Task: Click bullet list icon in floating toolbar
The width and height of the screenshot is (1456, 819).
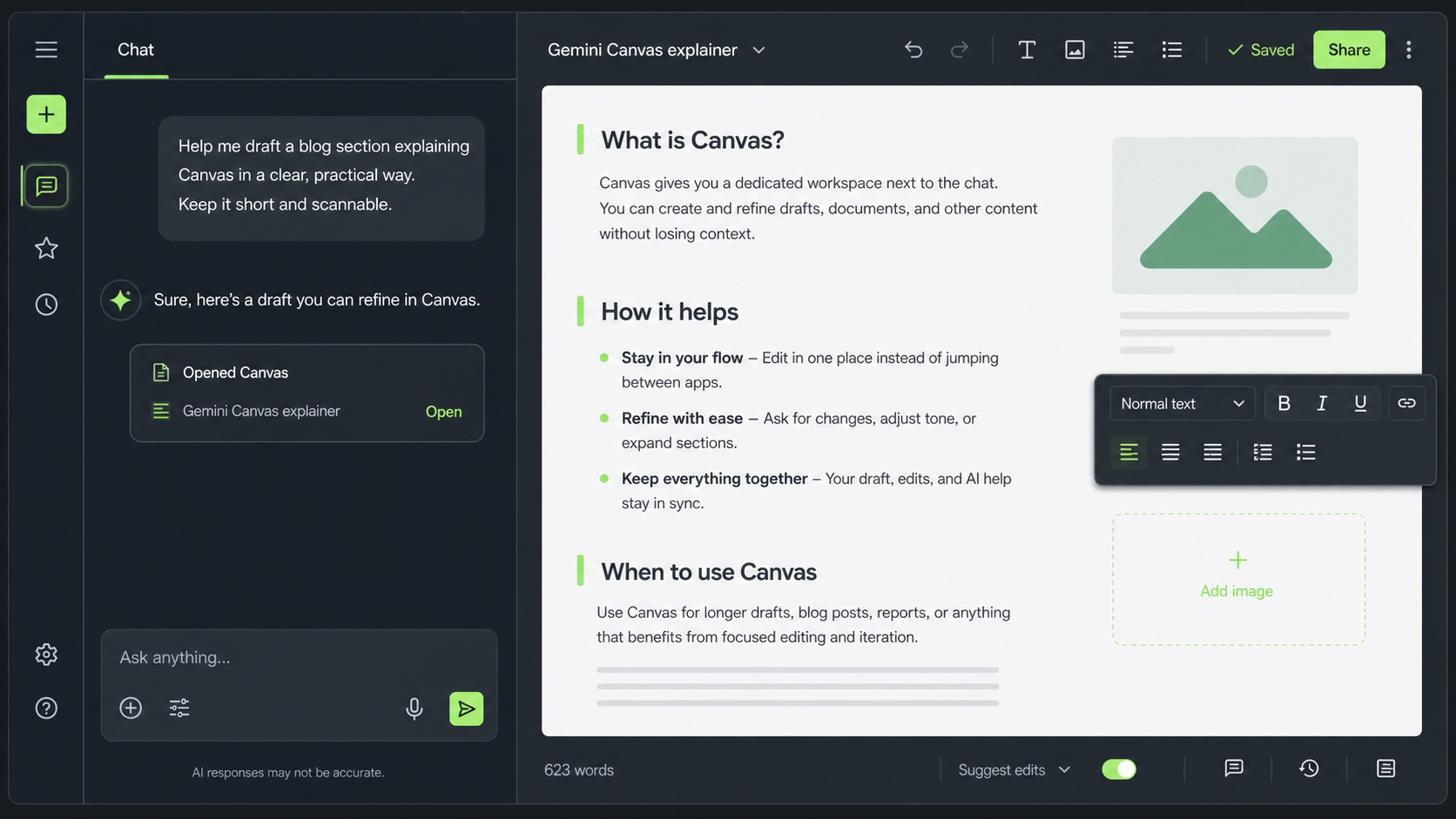Action: [x=1305, y=452]
